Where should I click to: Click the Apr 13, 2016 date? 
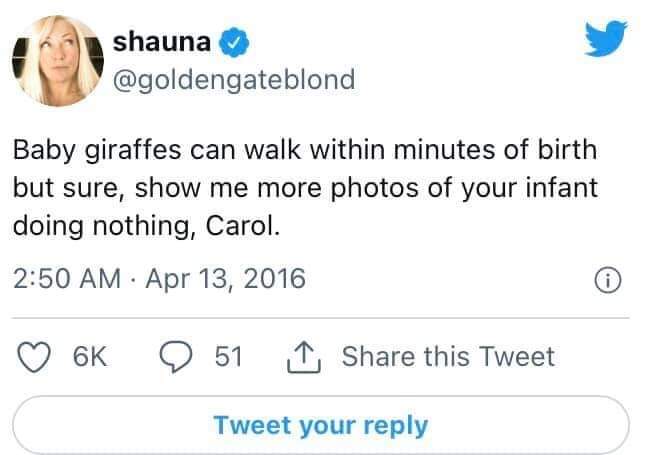click(x=226, y=278)
